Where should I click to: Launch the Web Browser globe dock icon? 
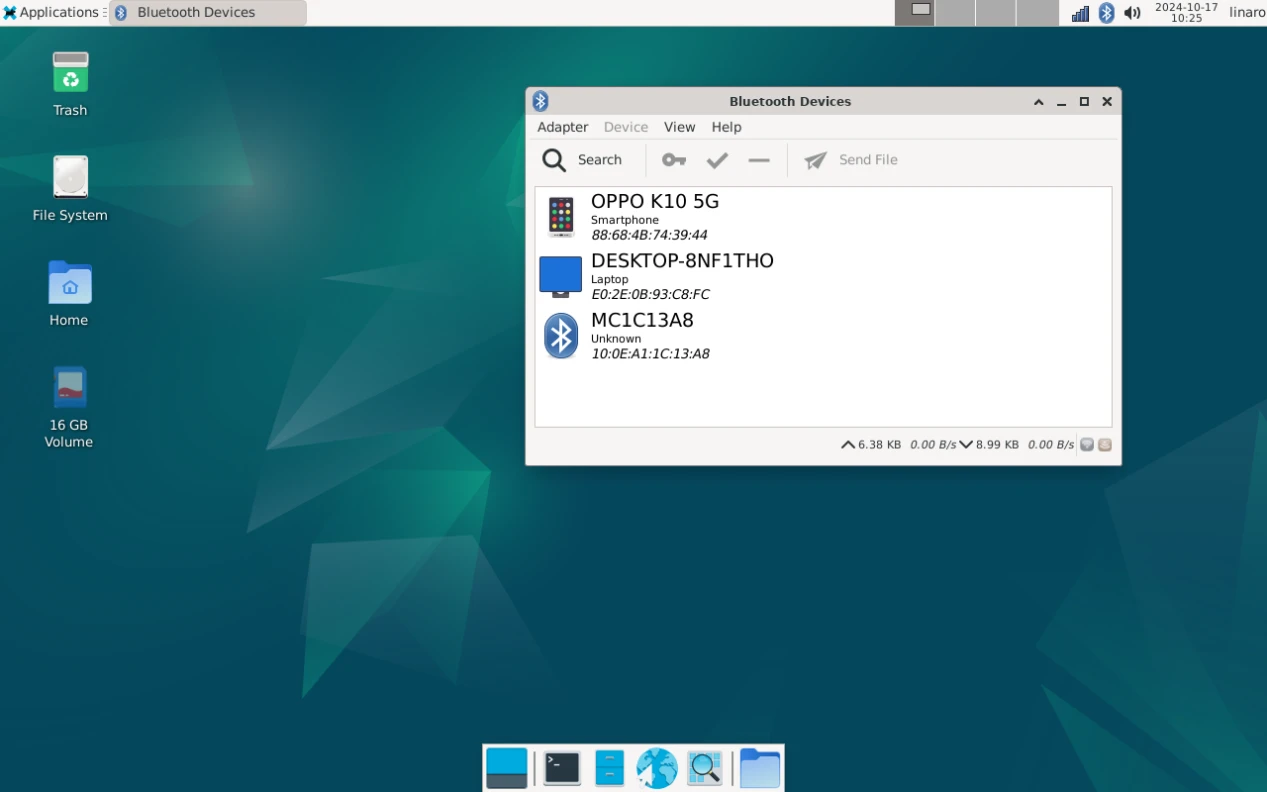(x=657, y=768)
